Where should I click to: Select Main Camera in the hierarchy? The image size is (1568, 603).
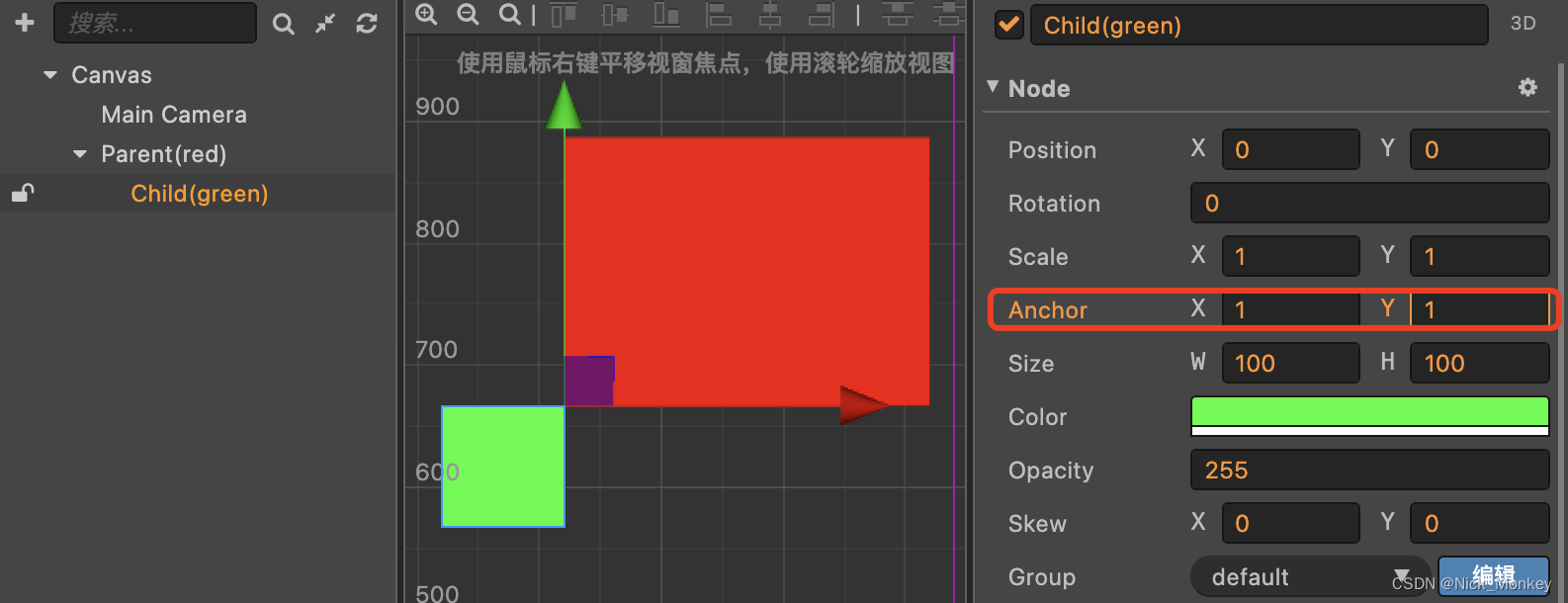pos(173,114)
